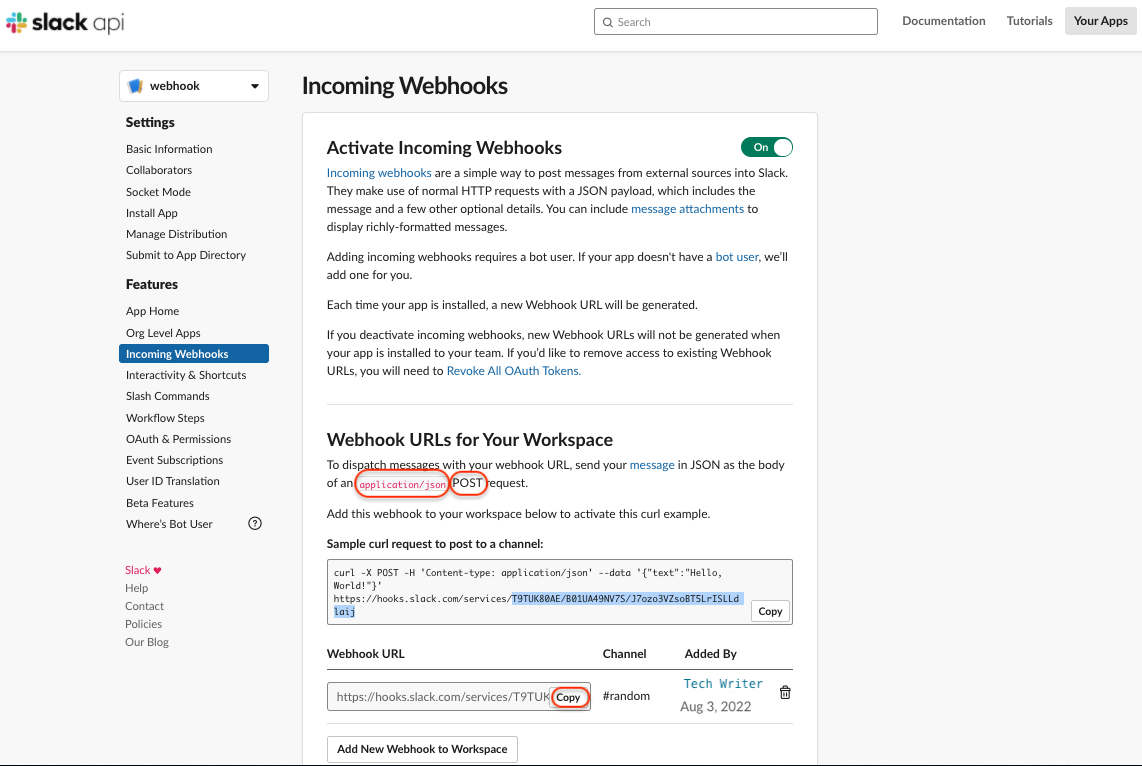This screenshot has width=1142, height=766.
Task: Open the bot user link
Action: click(x=737, y=257)
